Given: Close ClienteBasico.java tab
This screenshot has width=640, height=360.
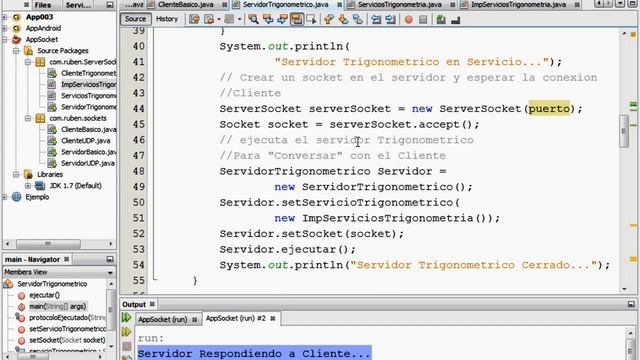Looking at the screenshot, I should pos(225,5).
